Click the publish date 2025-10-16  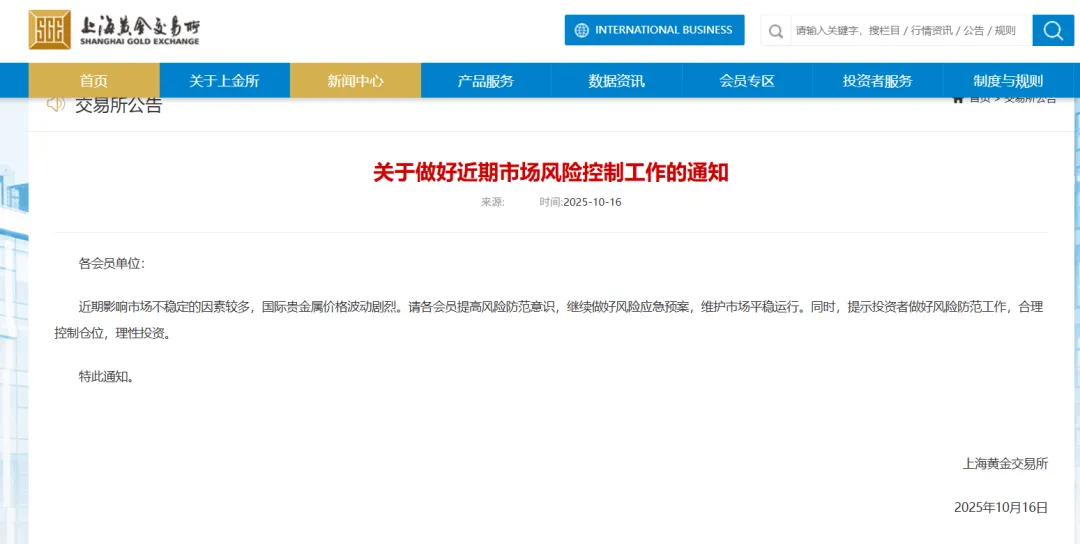pos(592,202)
